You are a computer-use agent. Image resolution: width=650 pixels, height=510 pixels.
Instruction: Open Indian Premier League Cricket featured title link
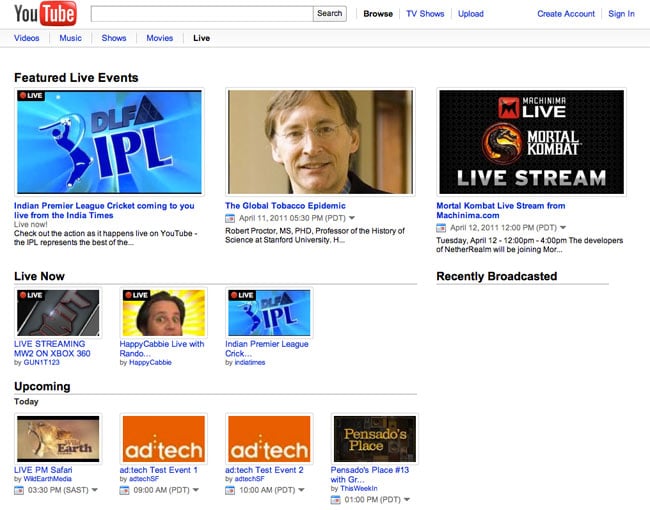coord(104,210)
